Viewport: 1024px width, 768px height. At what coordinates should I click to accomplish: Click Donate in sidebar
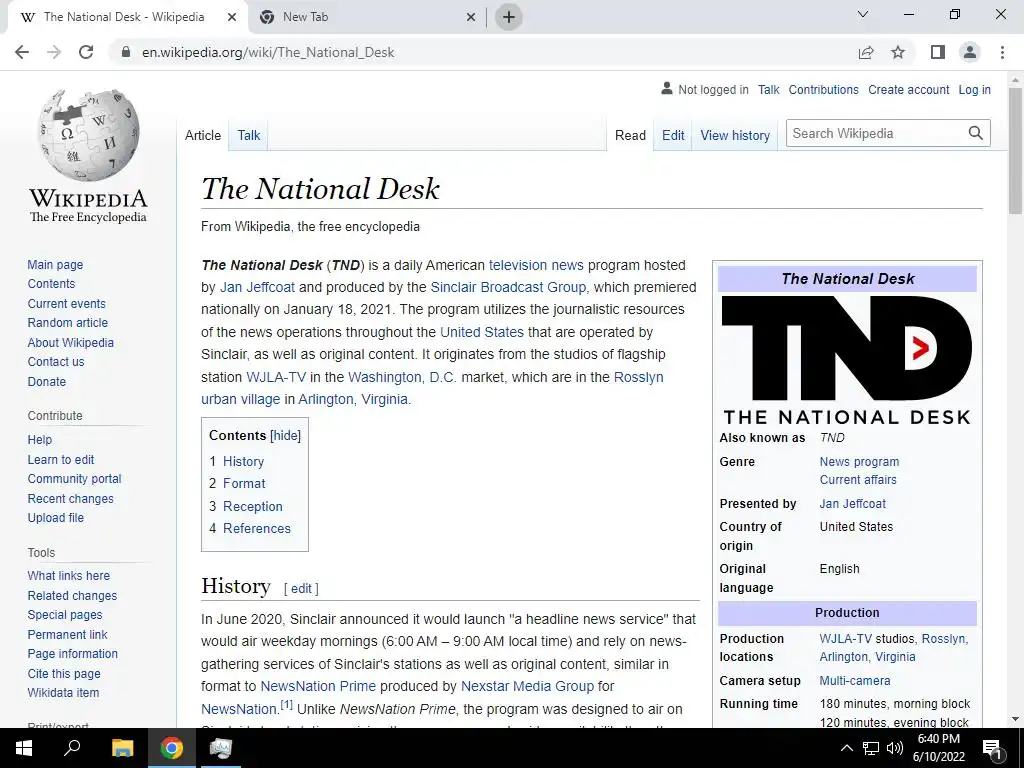click(46, 381)
